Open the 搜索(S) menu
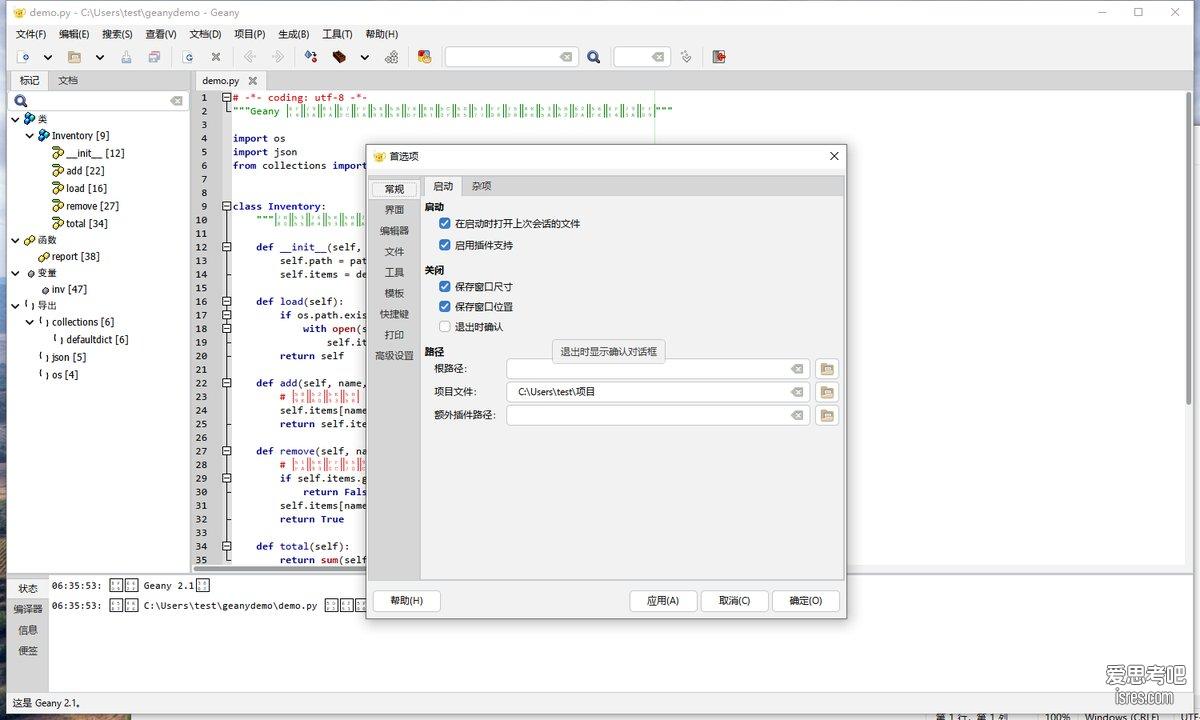Viewport: 1200px width, 720px height. [x=117, y=34]
